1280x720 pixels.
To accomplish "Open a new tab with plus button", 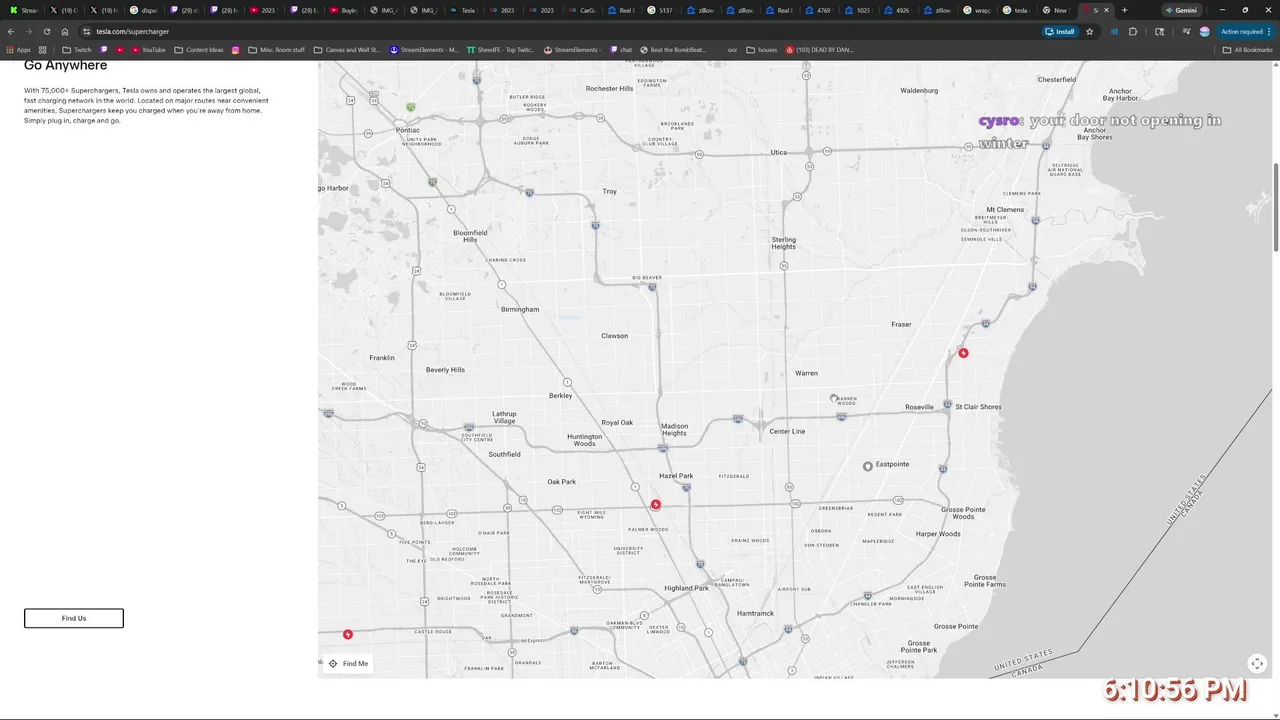I will (1124, 10).
